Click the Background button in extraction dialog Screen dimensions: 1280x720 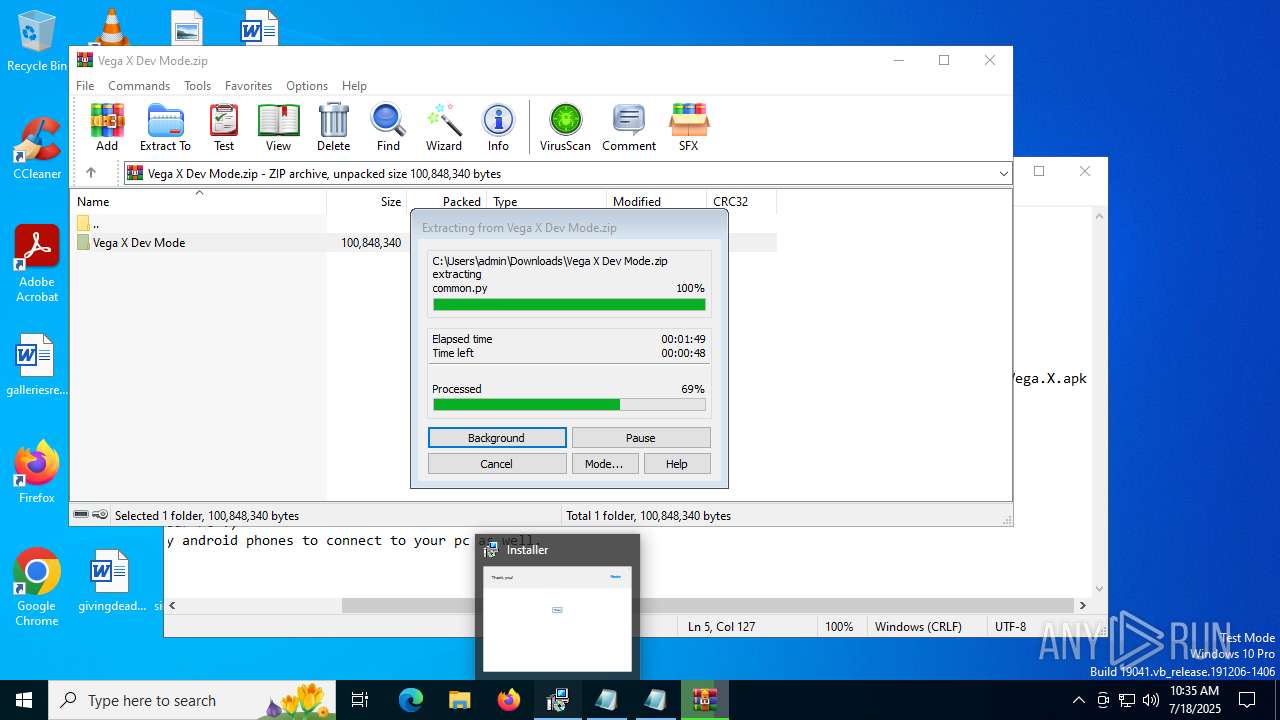tap(497, 438)
